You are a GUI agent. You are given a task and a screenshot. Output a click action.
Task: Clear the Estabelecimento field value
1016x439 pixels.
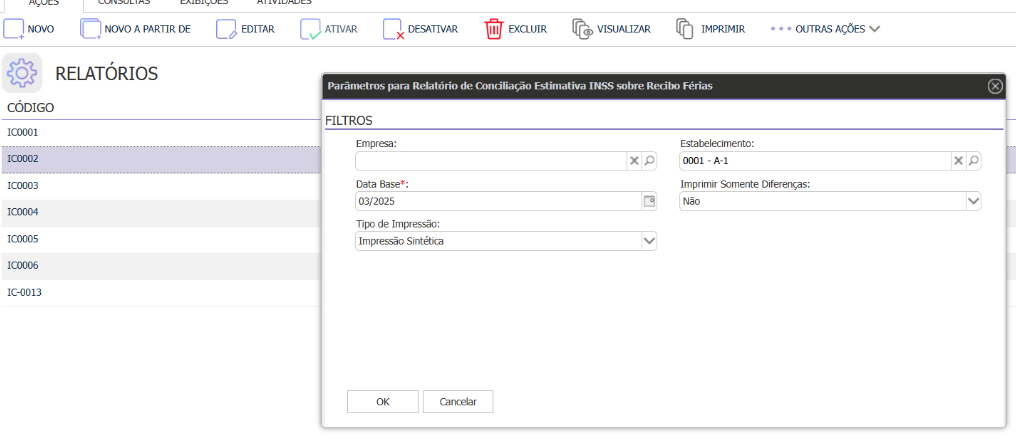pos(958,160)
